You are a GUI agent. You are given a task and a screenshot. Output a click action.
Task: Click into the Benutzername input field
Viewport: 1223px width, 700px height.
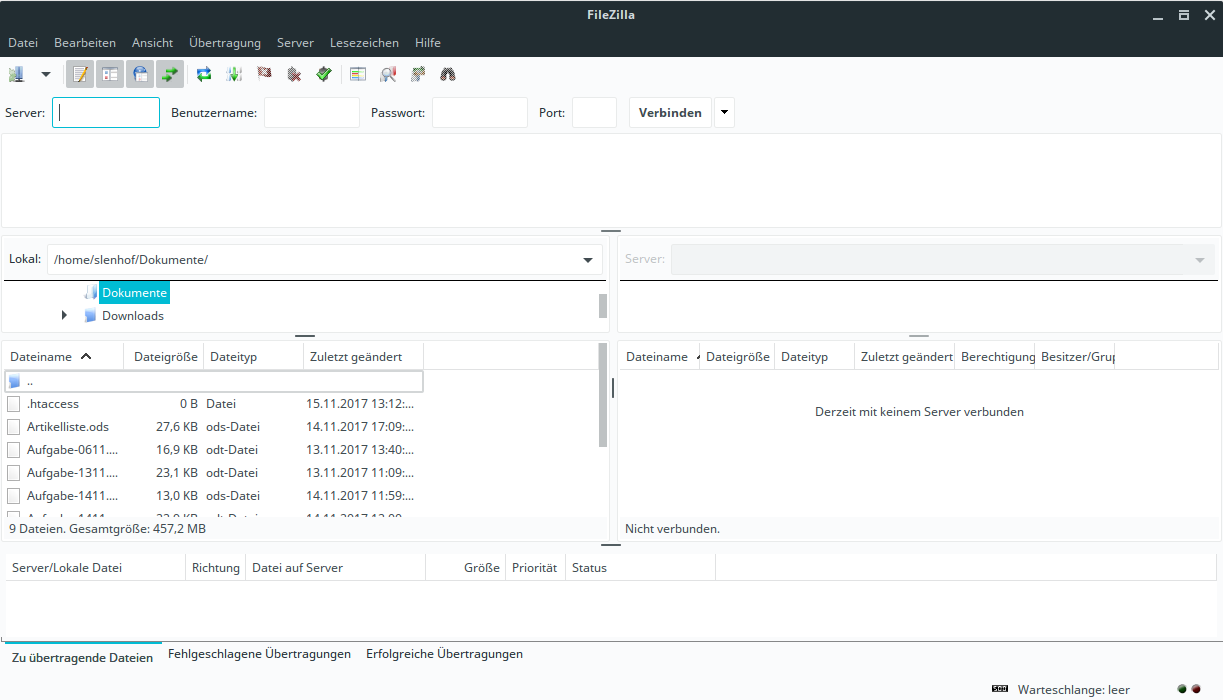coord(311,113)
